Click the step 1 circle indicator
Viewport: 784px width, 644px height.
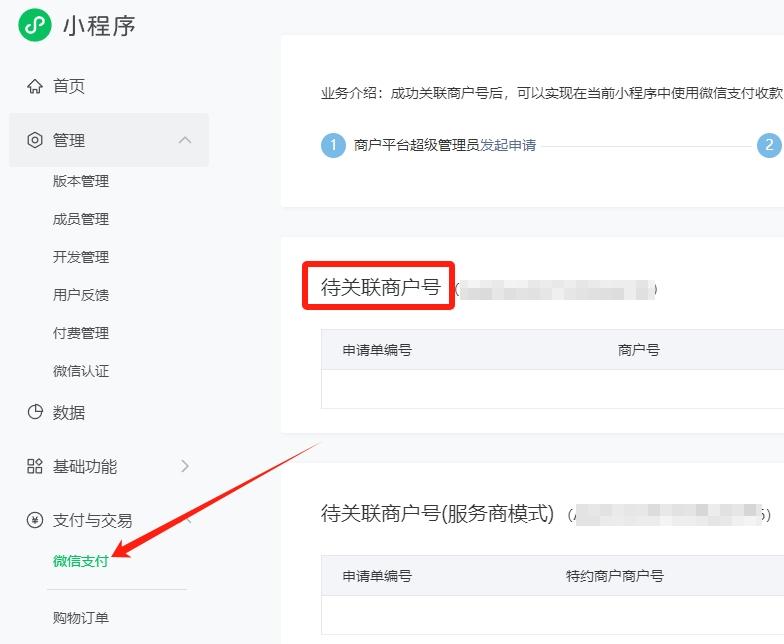[333, 145]
